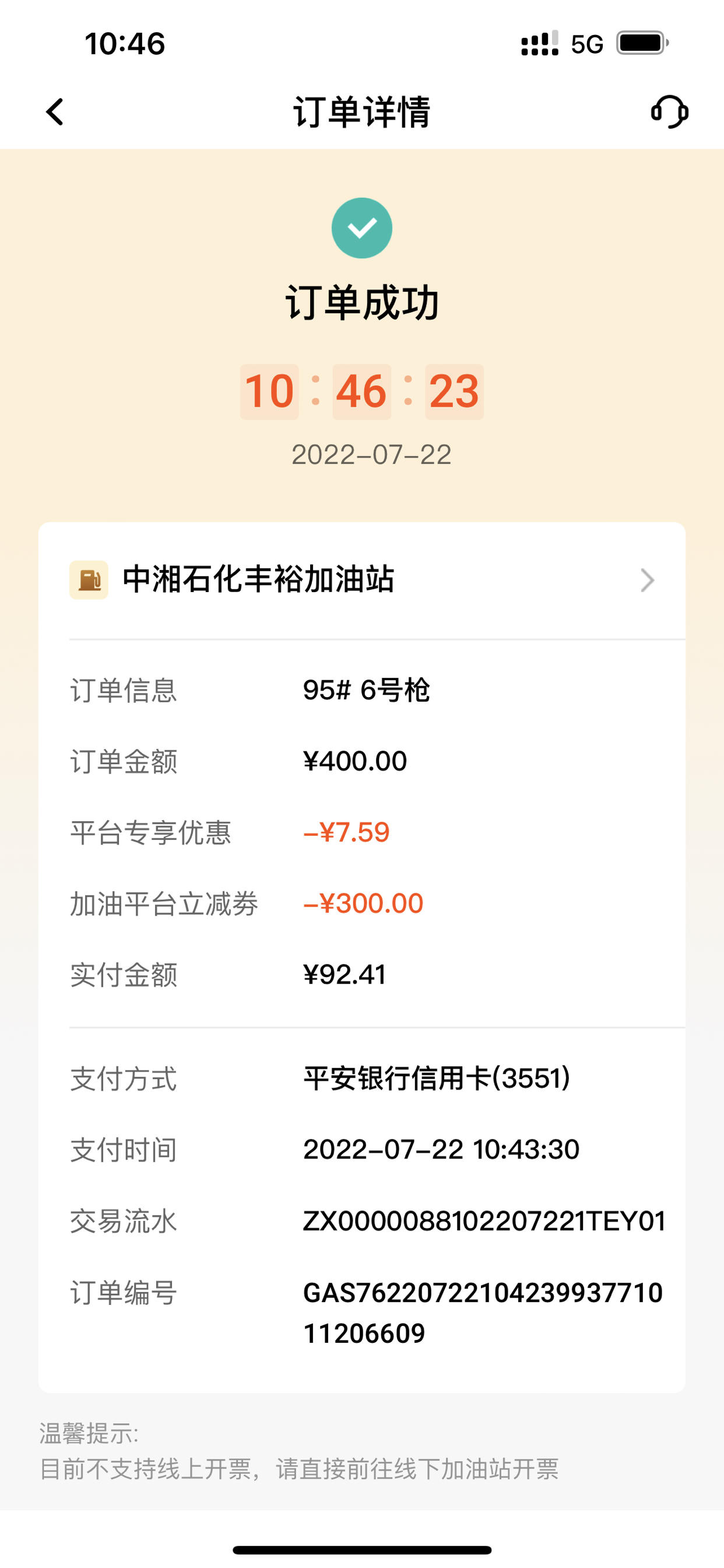Tap the paid amount ¥92.41
The image size is (724, 1568).
345,975
